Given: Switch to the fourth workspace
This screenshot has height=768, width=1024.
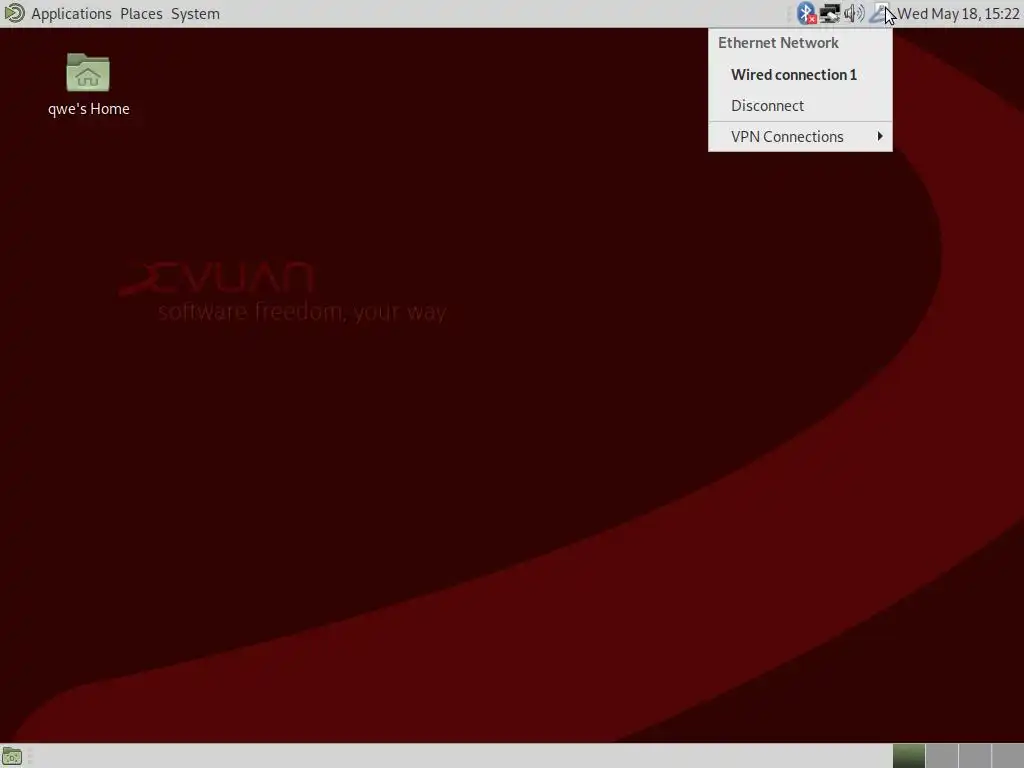Looking at the screenshot, I should pos(1007,756).
